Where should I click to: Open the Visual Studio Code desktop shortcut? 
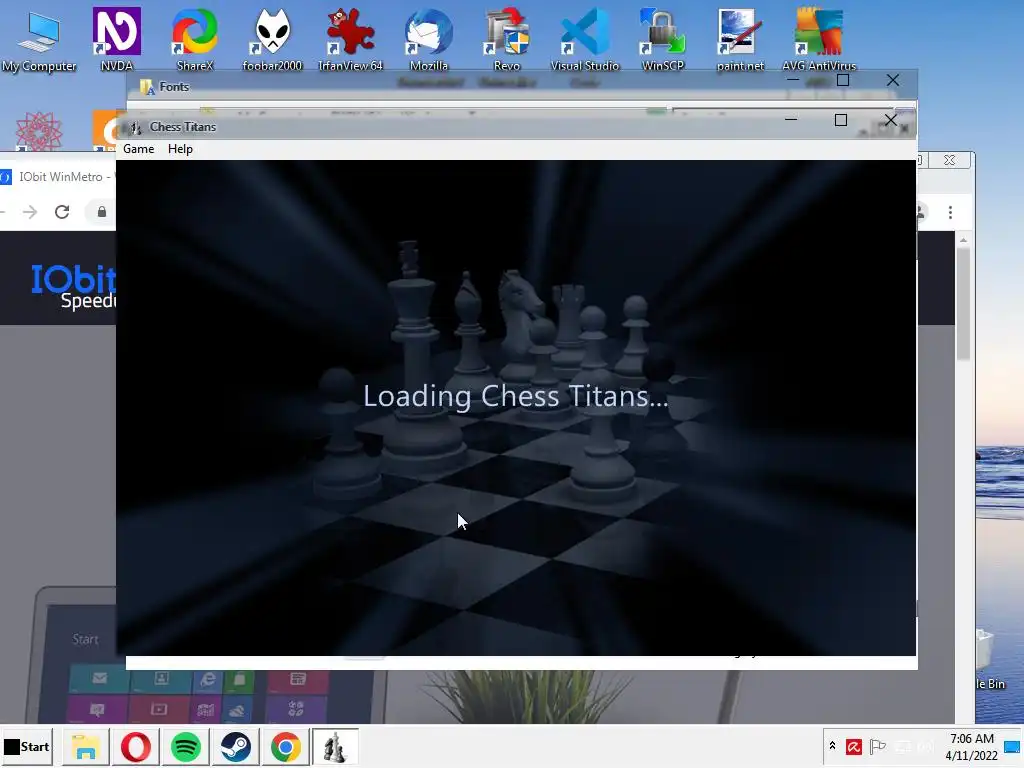coord(584,39)
